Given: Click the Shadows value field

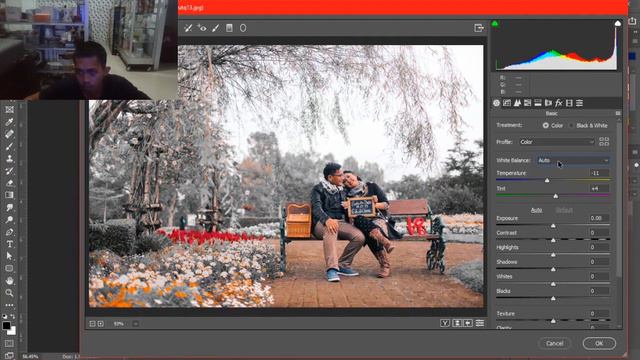Looking at the screenshot, I should coord(599,262).
